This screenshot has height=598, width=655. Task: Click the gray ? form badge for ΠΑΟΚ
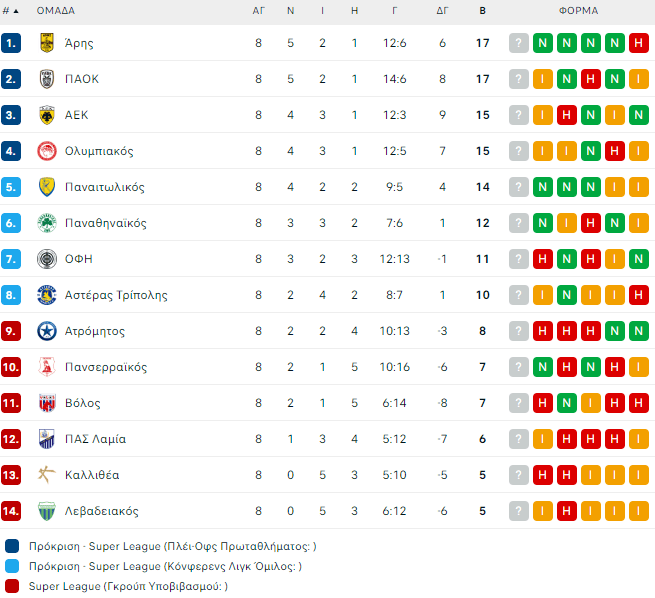click(518, 79)
